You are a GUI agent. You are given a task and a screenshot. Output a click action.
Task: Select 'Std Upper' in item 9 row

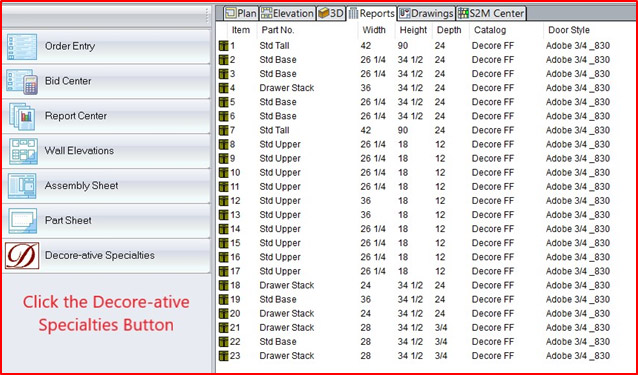click(x=280, y=159)
